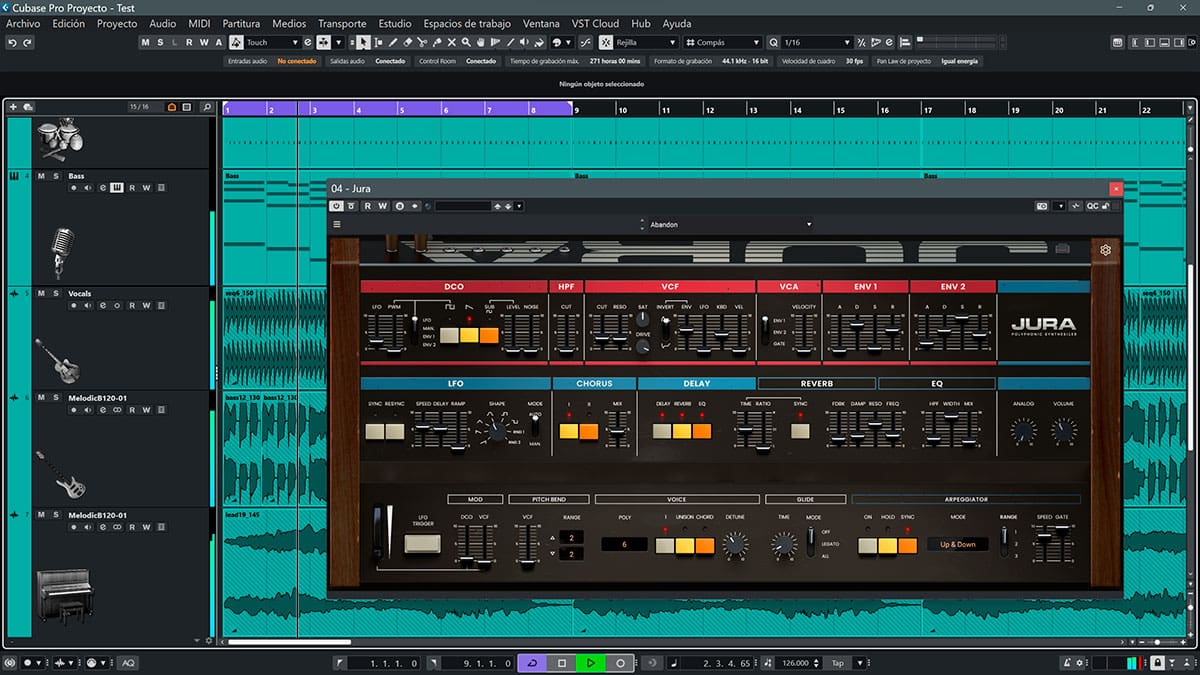Solo the Bass track
Screen dimensions: 1200x675
click(56, 176)
